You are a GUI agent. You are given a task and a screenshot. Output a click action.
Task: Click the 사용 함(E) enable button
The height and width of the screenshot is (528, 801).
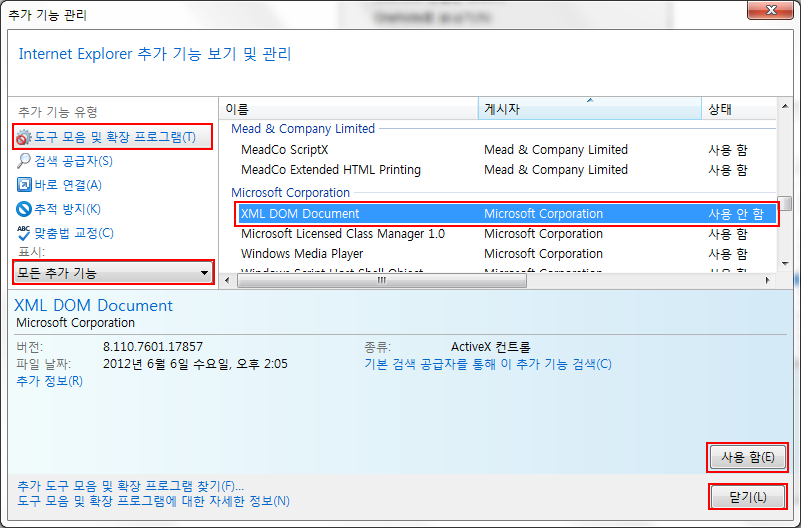(747, 457)
